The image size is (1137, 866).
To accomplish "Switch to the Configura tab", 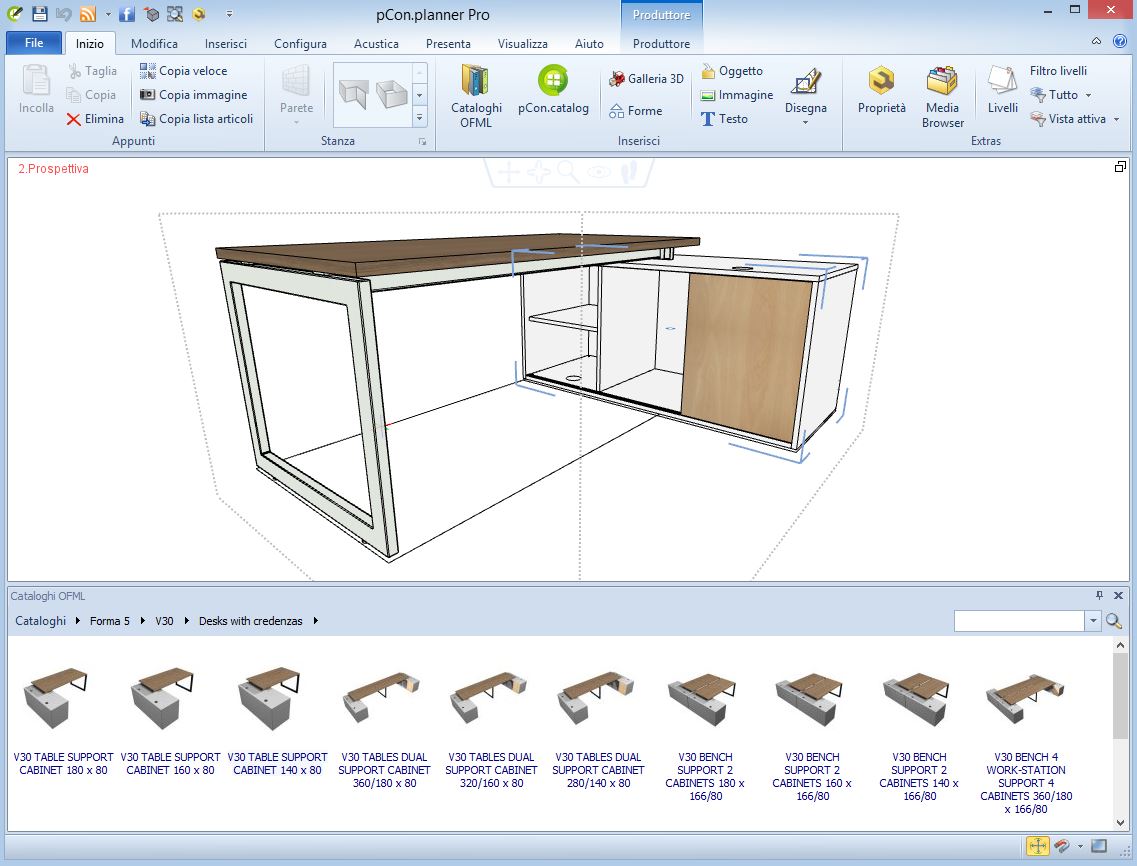I will point(300,44).
